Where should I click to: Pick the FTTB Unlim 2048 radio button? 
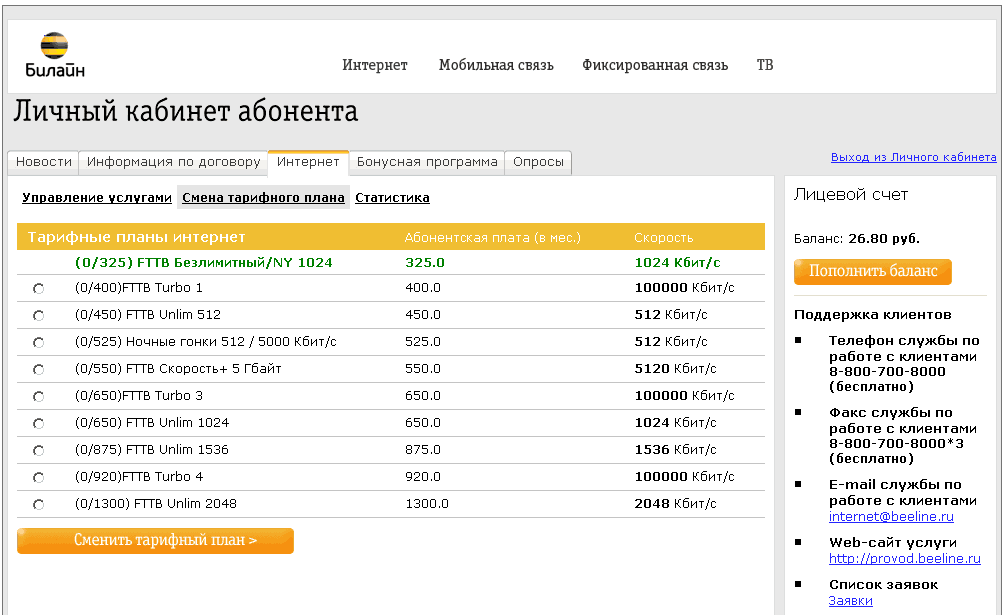click(38, 504)
